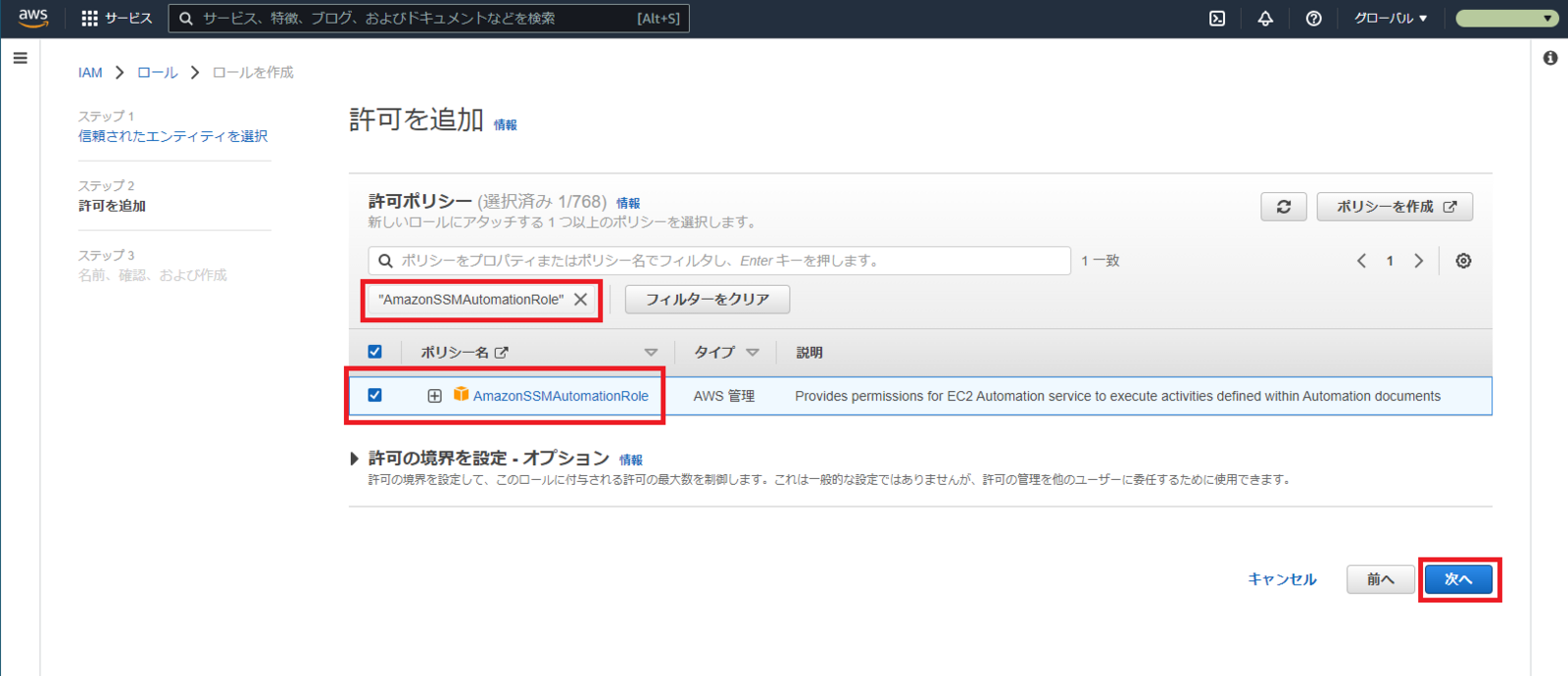Open the help question mark icon
The width and height of the screenshot is (1568, 676).
pyautogui.click(x=1314, y=19)
